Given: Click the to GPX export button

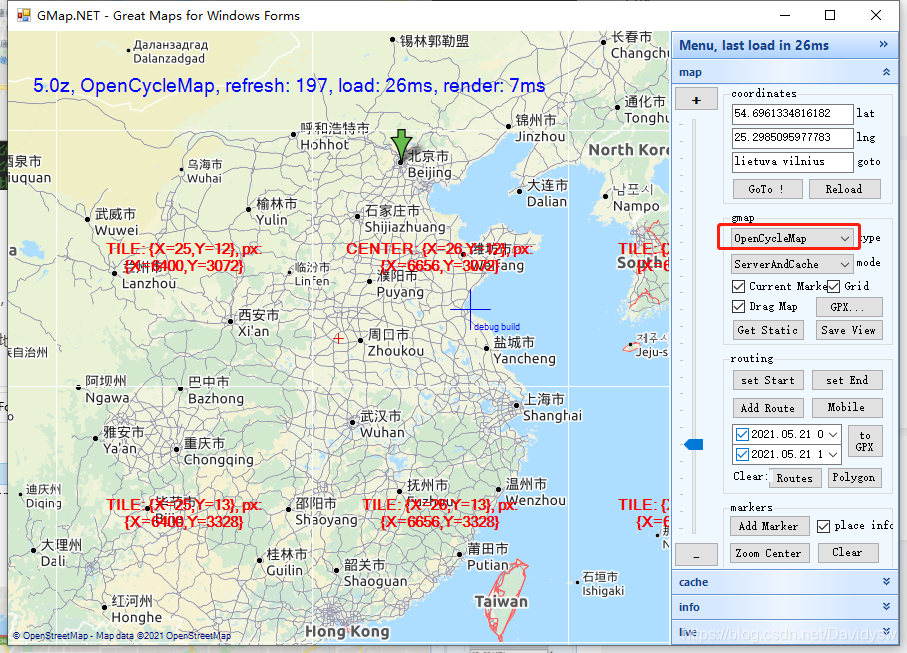Looking at the screenshot, I should [x=865, y=441].
